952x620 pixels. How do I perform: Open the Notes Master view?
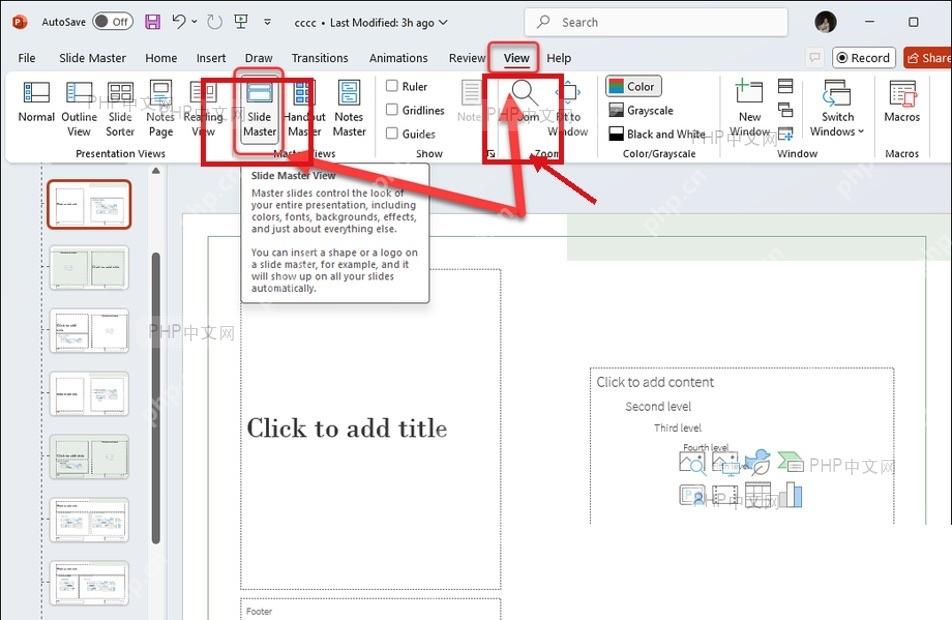coord(349,109)
